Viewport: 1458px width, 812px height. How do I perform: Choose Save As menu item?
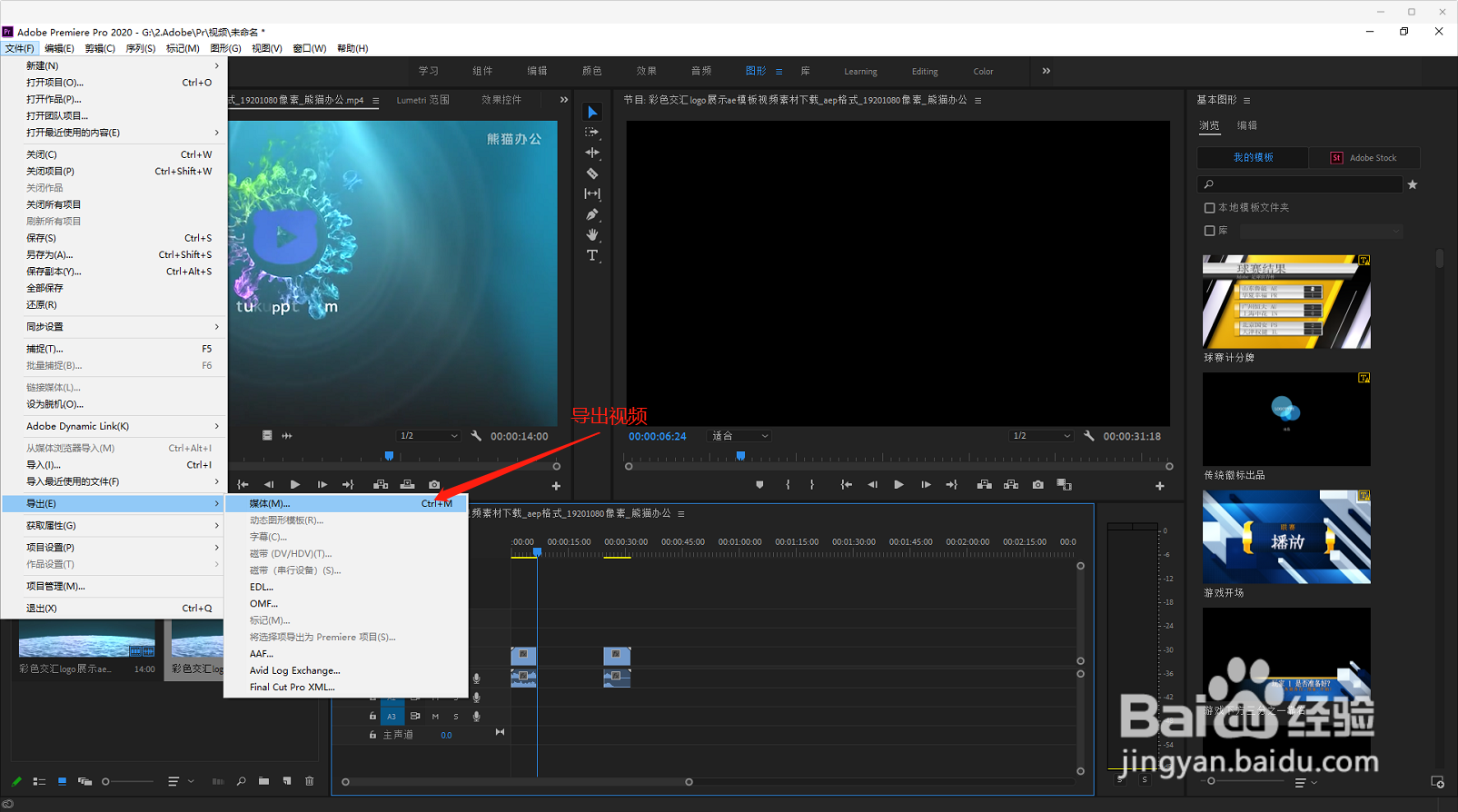click(114, 255)
